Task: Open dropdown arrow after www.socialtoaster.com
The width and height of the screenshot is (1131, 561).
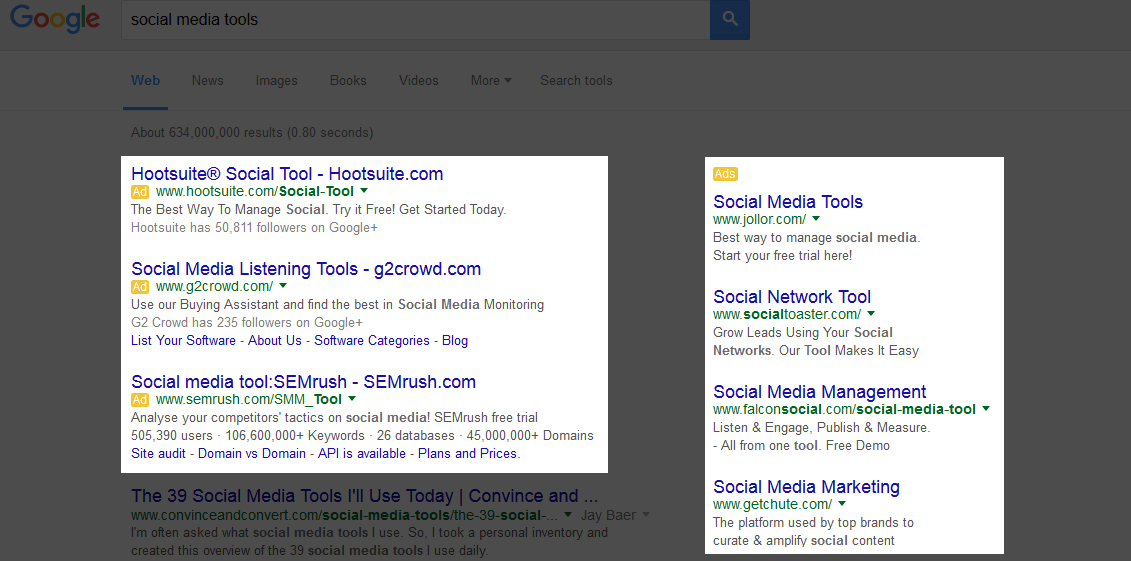Action: pyautogui.click(x=871, y=314)
